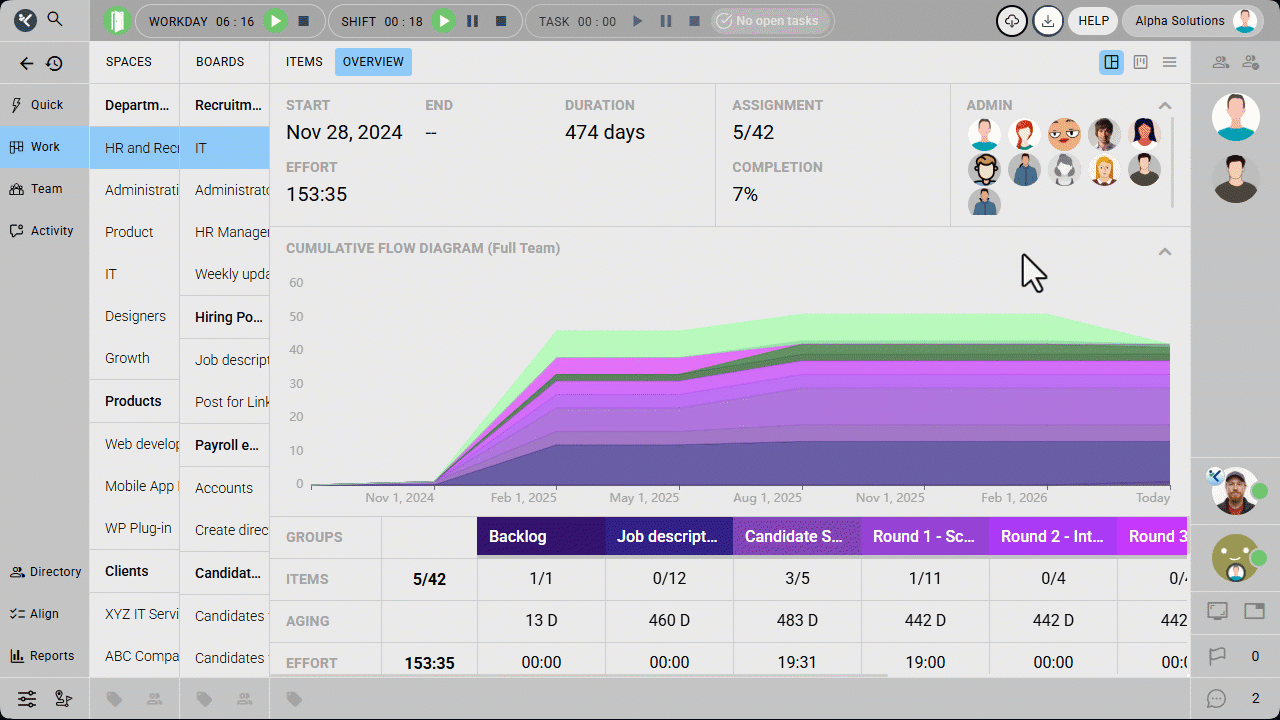Toggle the dashboard grid view icon

point(1111,62)
